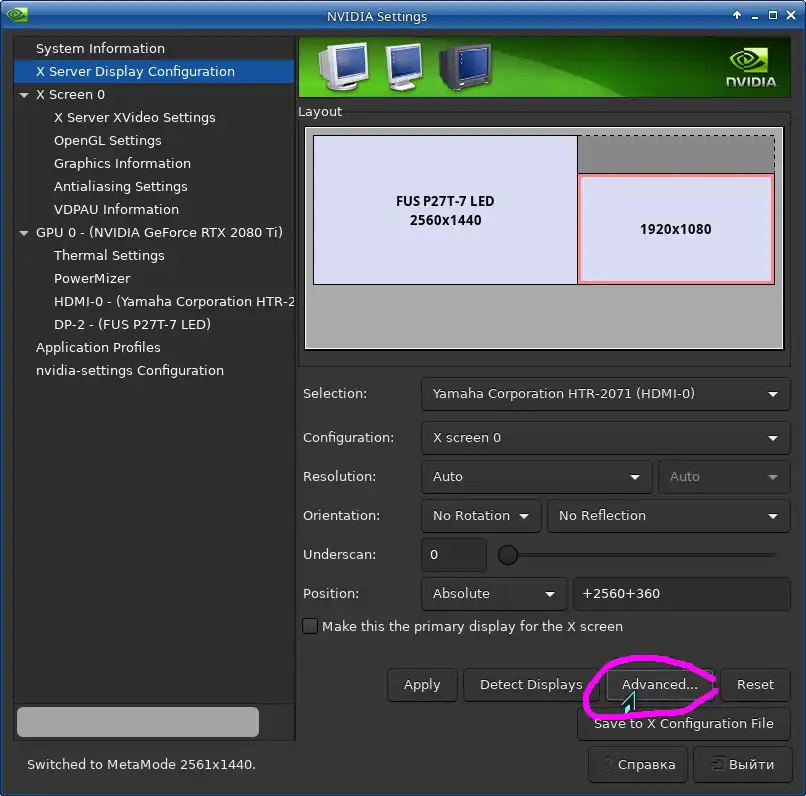The image size is (806, 796).
Task: Click the Справка help button
Action: tap(638, 765)
